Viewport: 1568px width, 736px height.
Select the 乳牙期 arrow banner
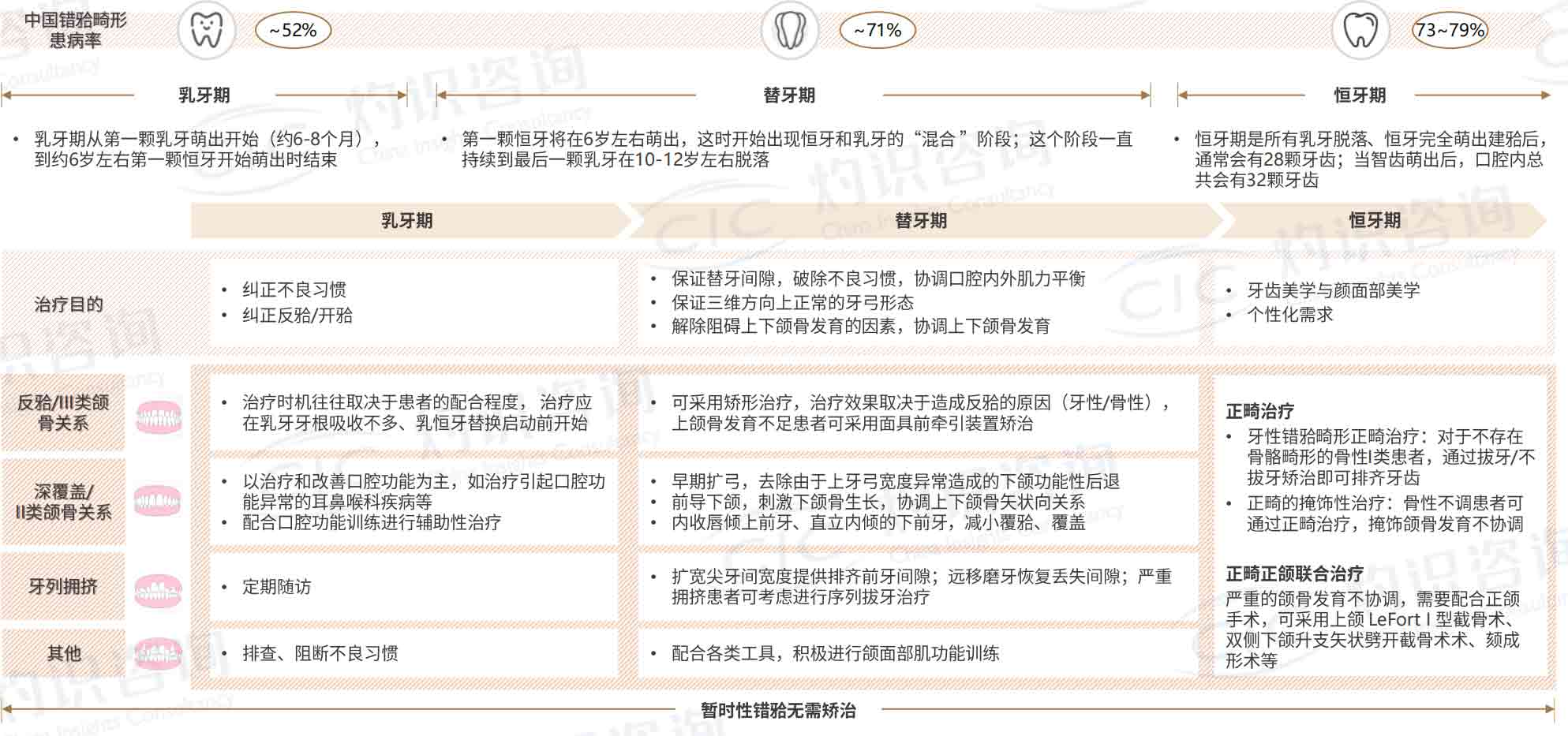coord(410,220)
